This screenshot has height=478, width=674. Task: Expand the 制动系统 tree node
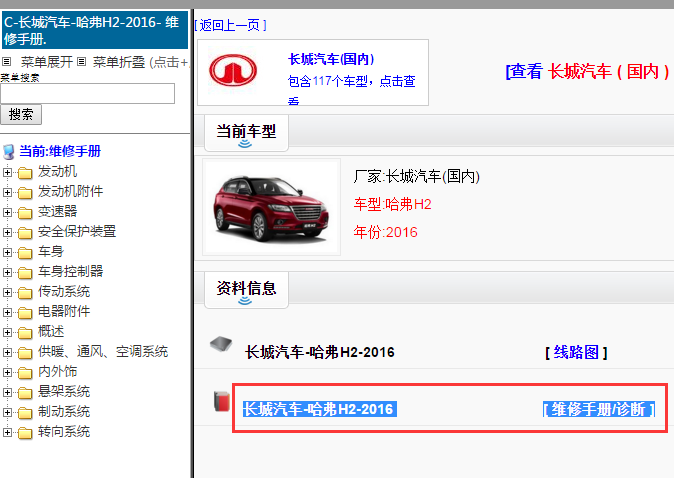click(7, 412)
